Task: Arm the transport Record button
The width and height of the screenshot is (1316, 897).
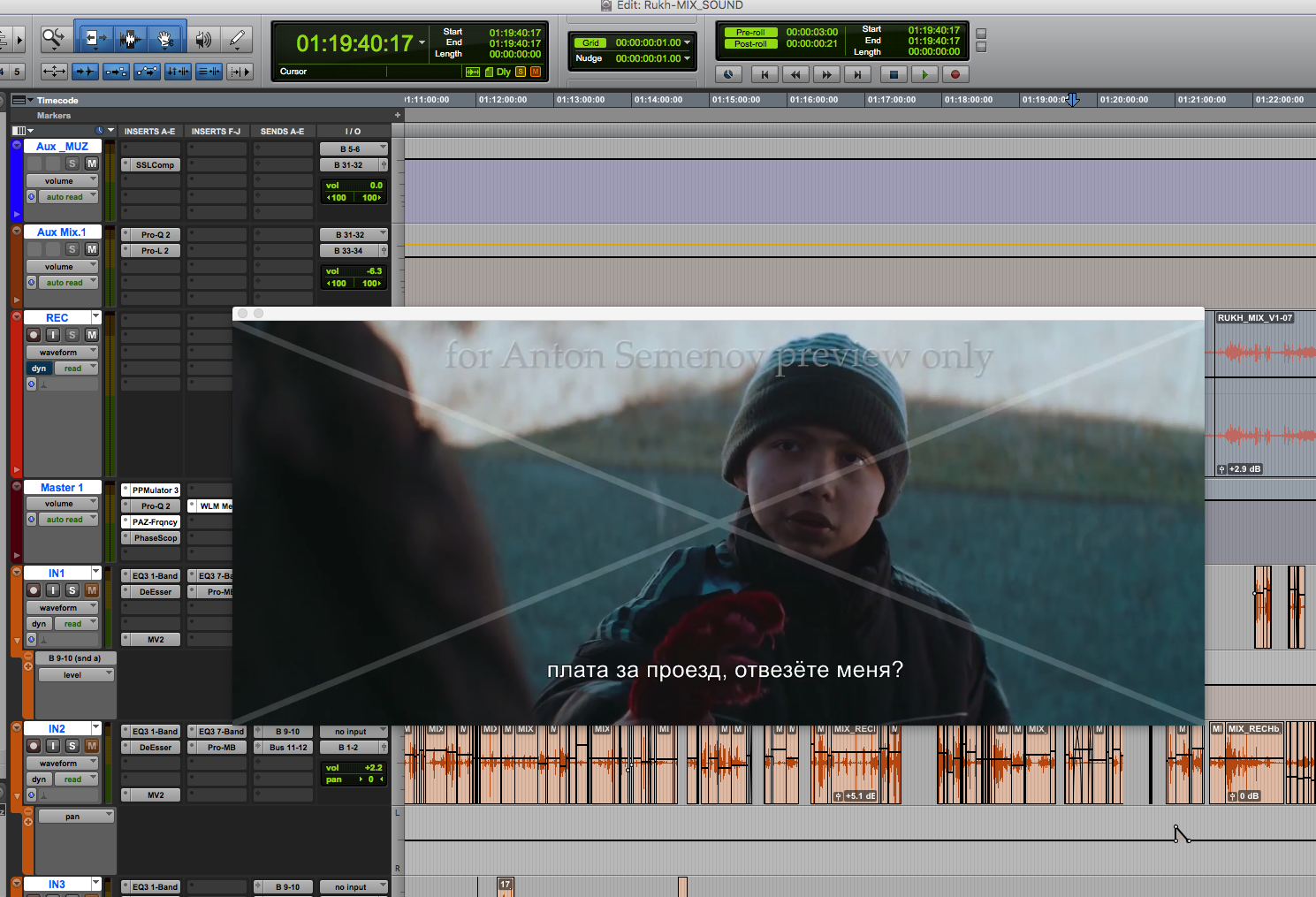Action: pyautogui.click(x=955, y=75)
